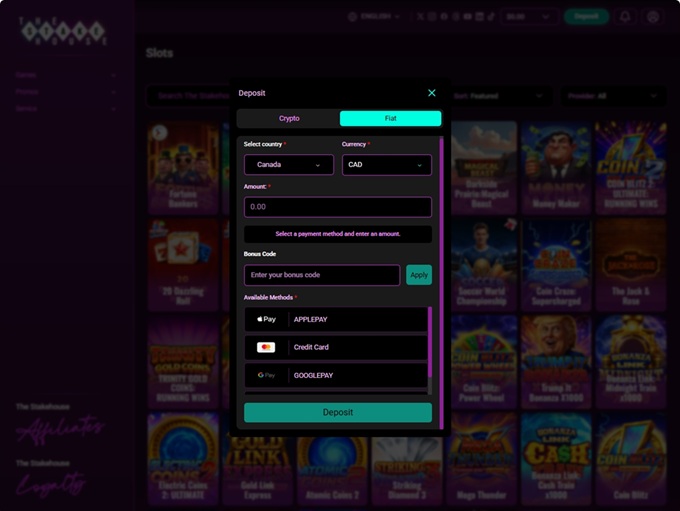Open the Gold Link Express thumbnail
Screen dimensions: 680x511
tap(257, 471)
